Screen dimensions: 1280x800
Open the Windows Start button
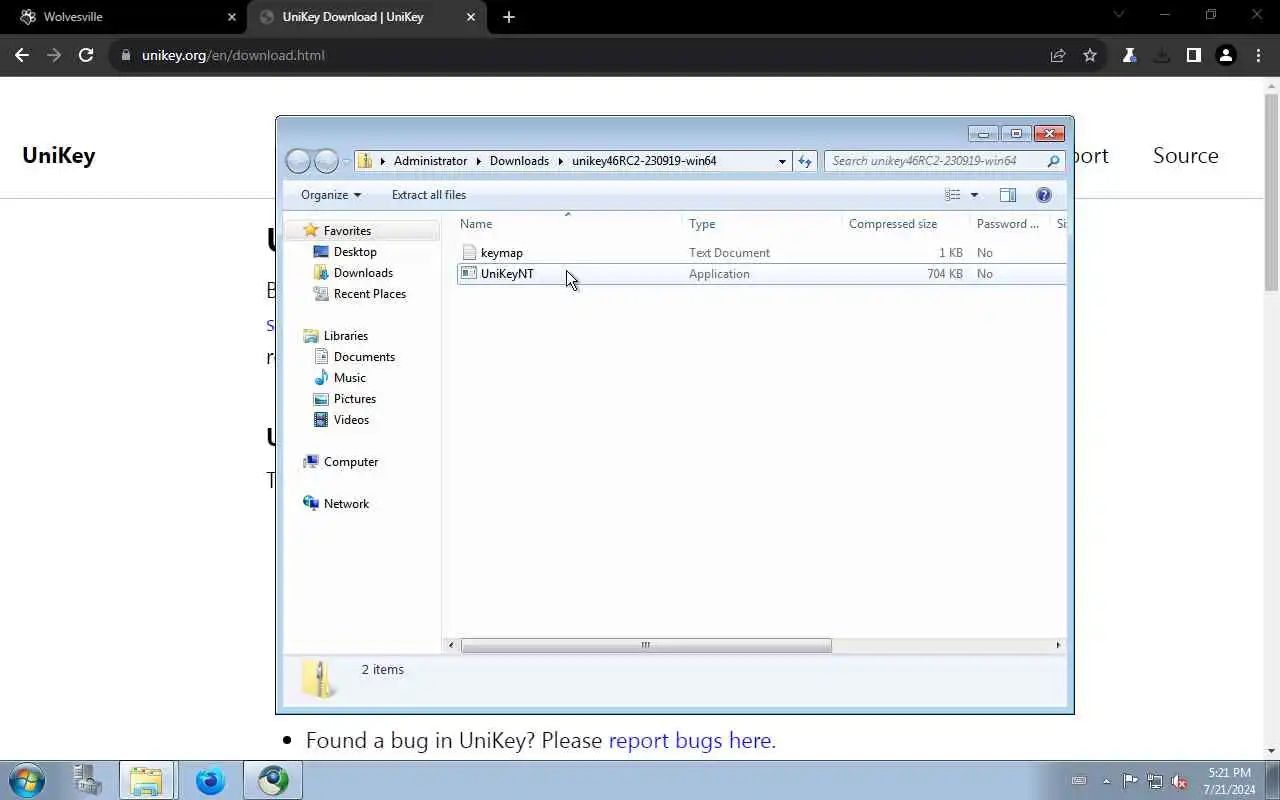point(27,780)
